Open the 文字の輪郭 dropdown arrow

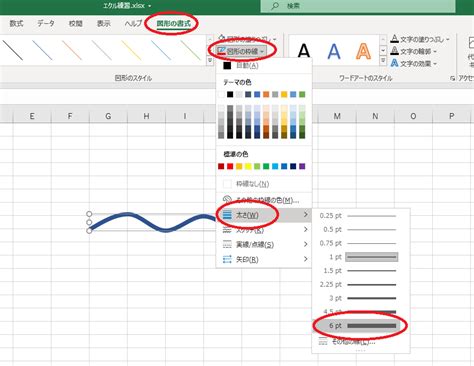435,51
